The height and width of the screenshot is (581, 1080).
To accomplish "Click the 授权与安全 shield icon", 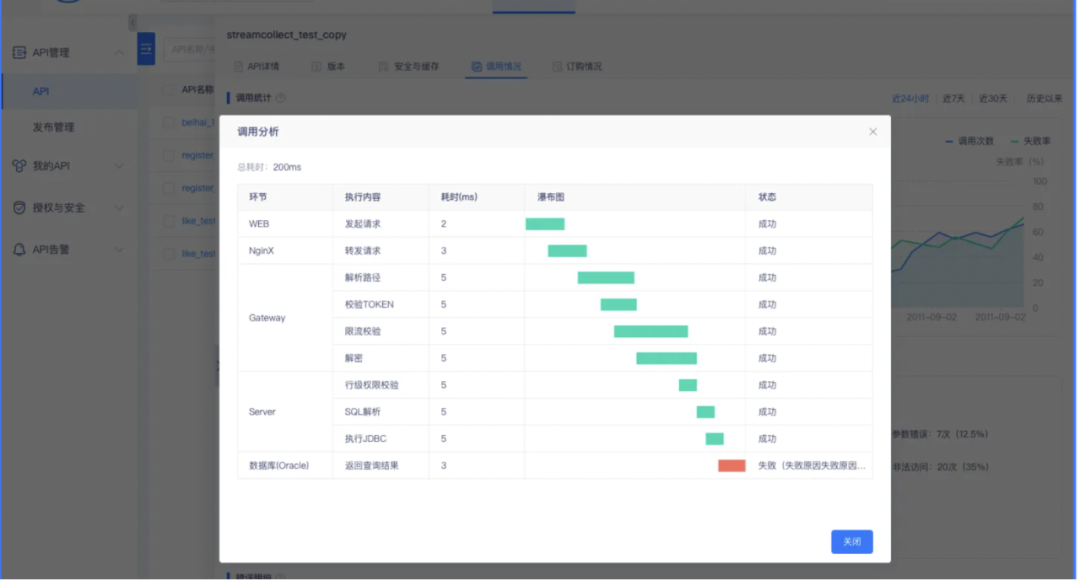I will click(x=19, y=208).
